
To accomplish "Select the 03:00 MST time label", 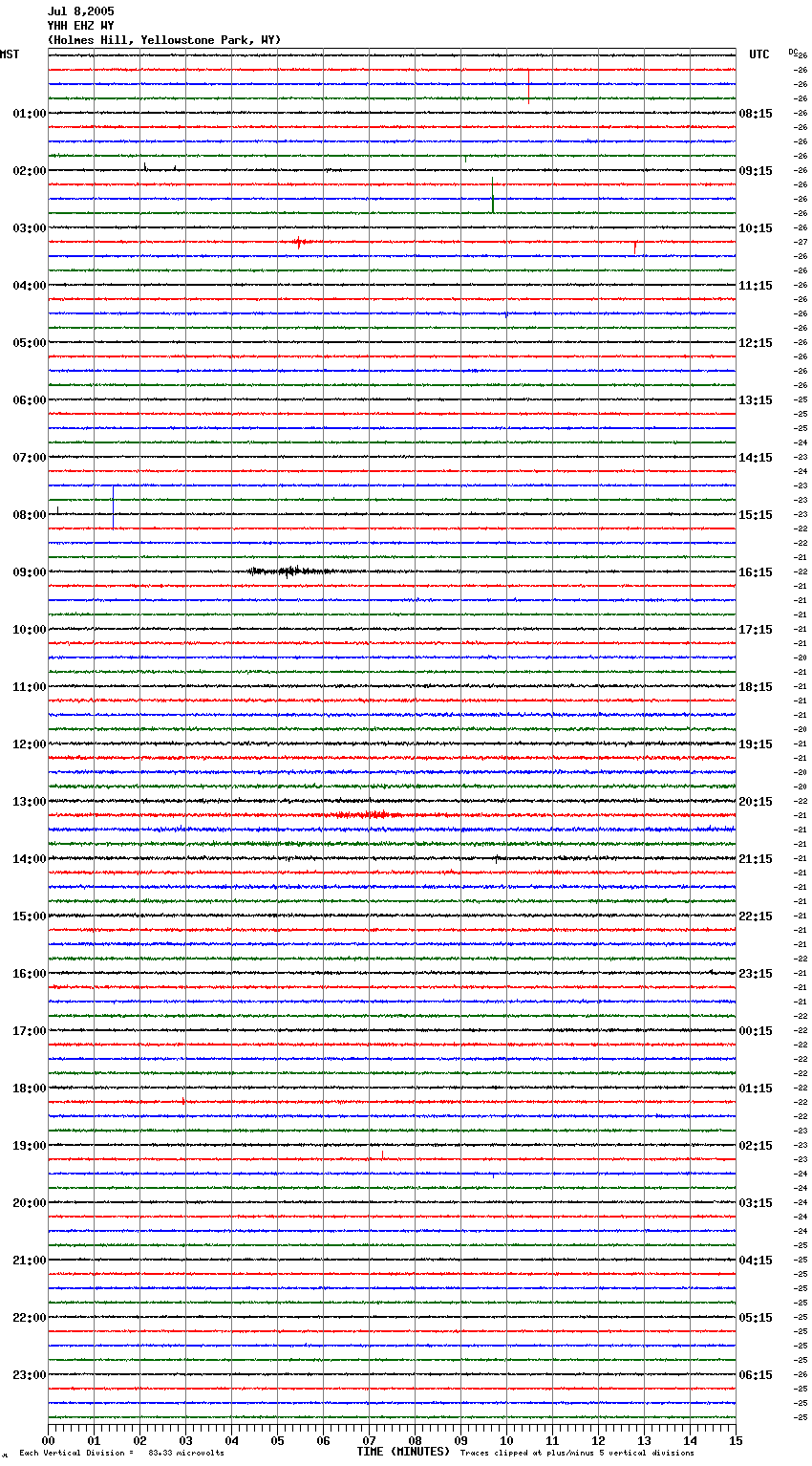I will click(30, 228).
